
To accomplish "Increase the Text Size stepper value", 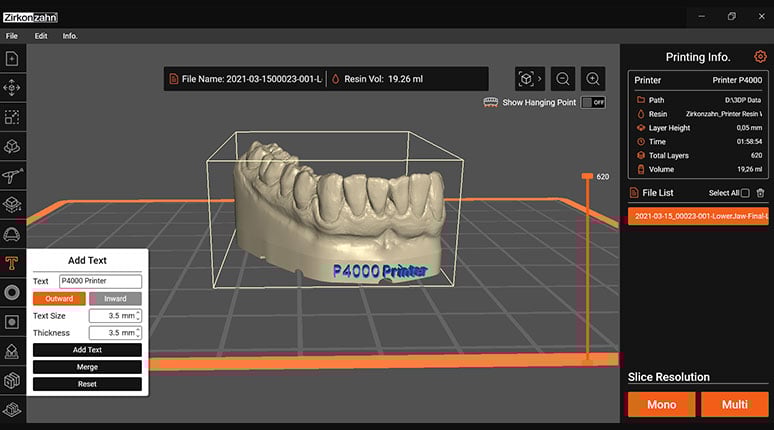I will click(x=138, y=312).
